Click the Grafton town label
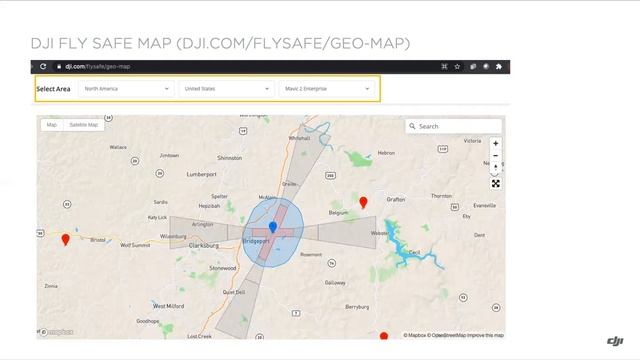The image size is (640, 360). point(396,200)
